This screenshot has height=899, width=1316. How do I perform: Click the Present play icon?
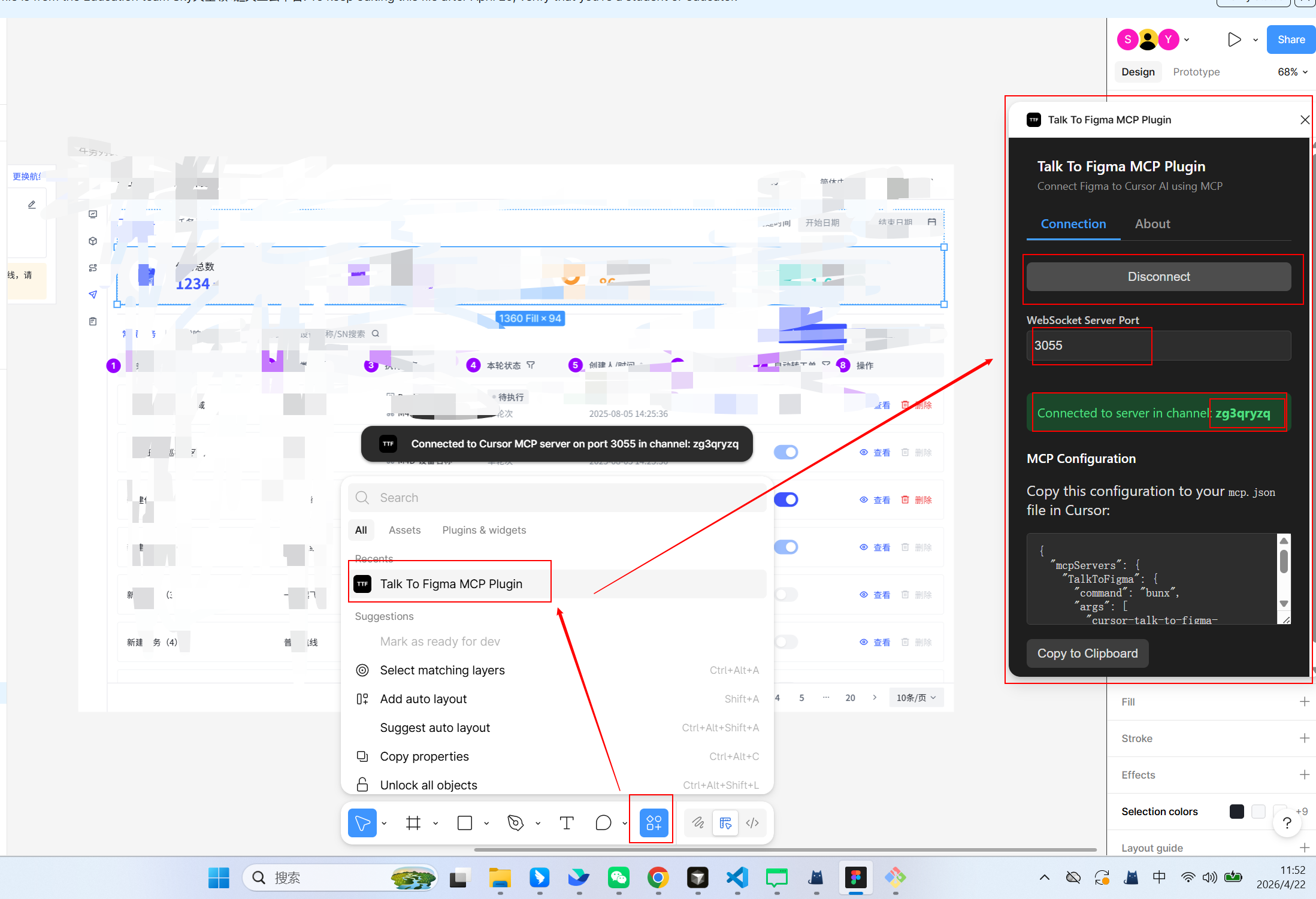pyautogui.click(x=1234, y=40)
